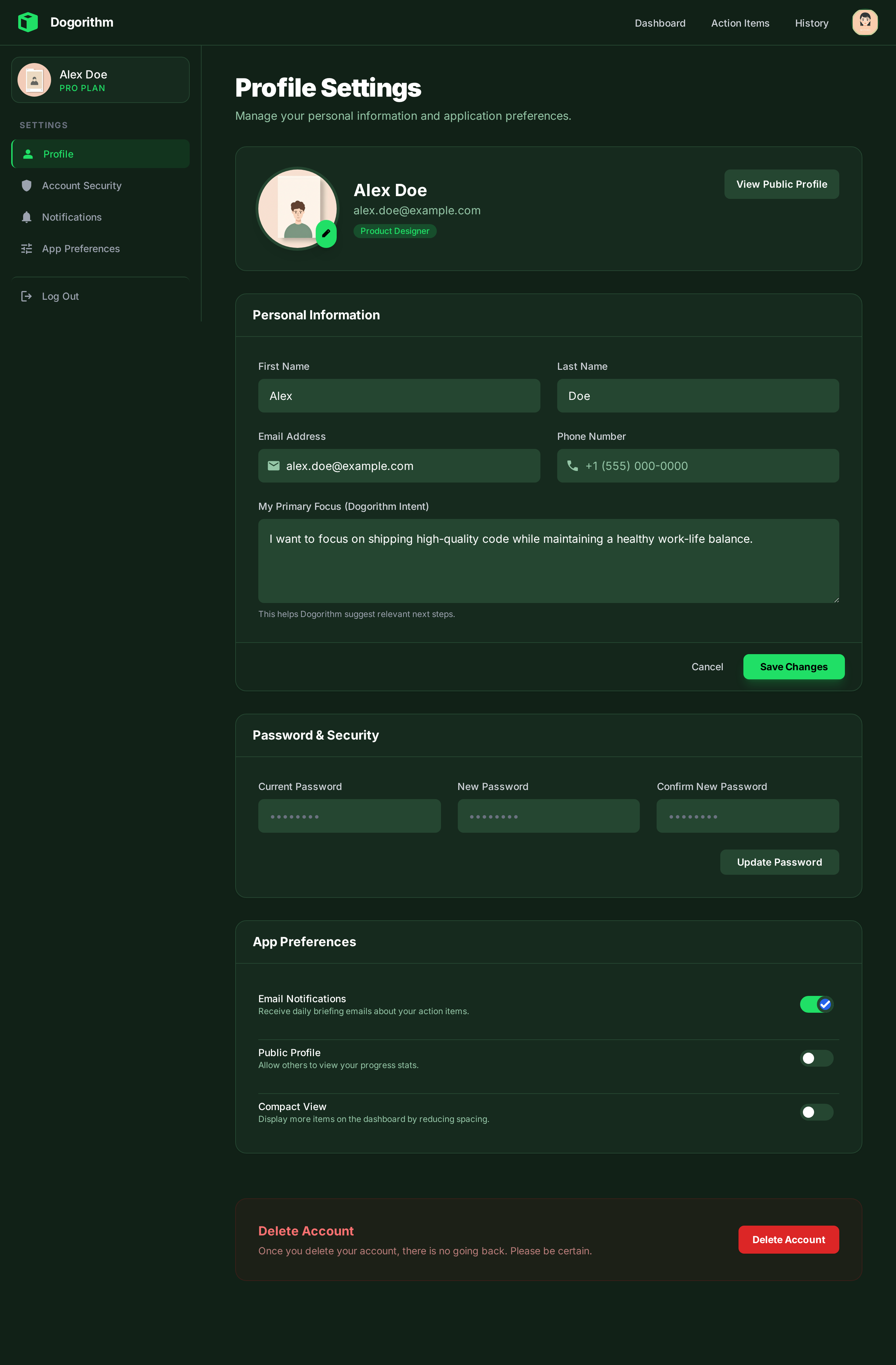
Task: Click the Product Designer badge
Action: pyautogui.click(x=394, y=230)
